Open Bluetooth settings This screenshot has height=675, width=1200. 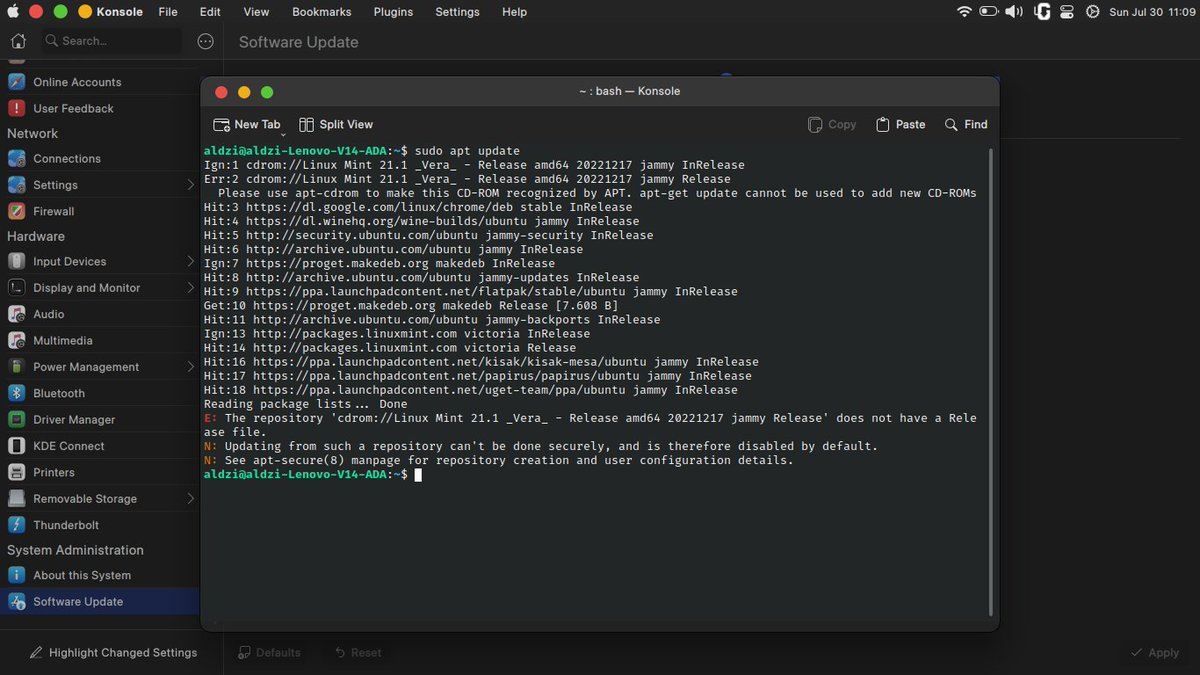tap(100, 393)
